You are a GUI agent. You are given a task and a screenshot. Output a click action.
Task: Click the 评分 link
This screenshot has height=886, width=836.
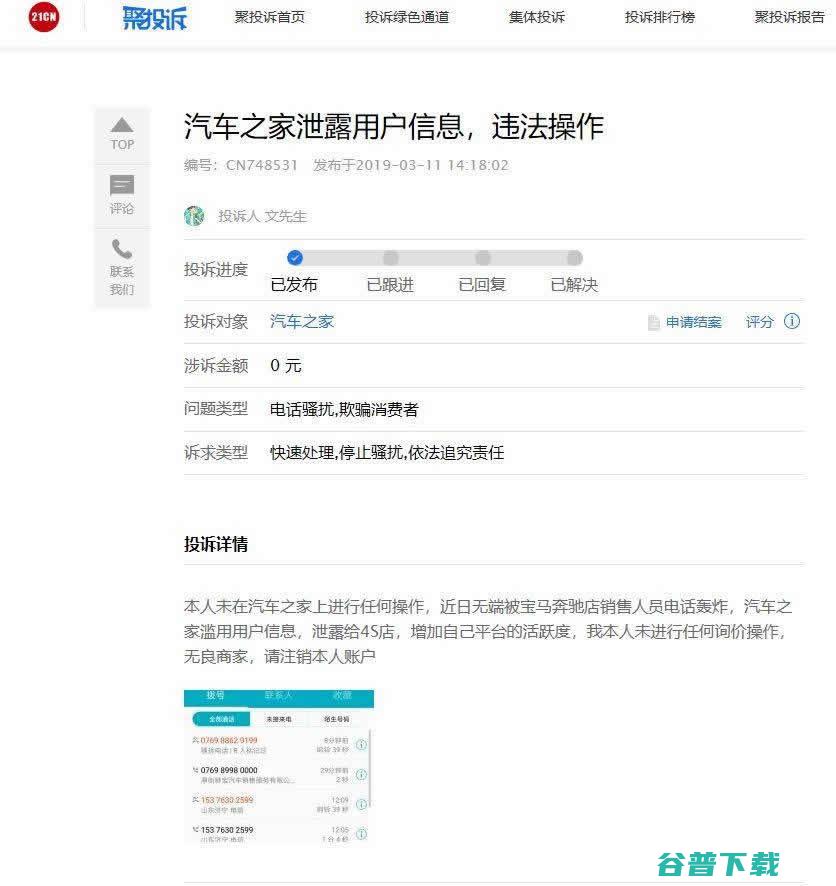pyautogui.click(x=759, y=321)
